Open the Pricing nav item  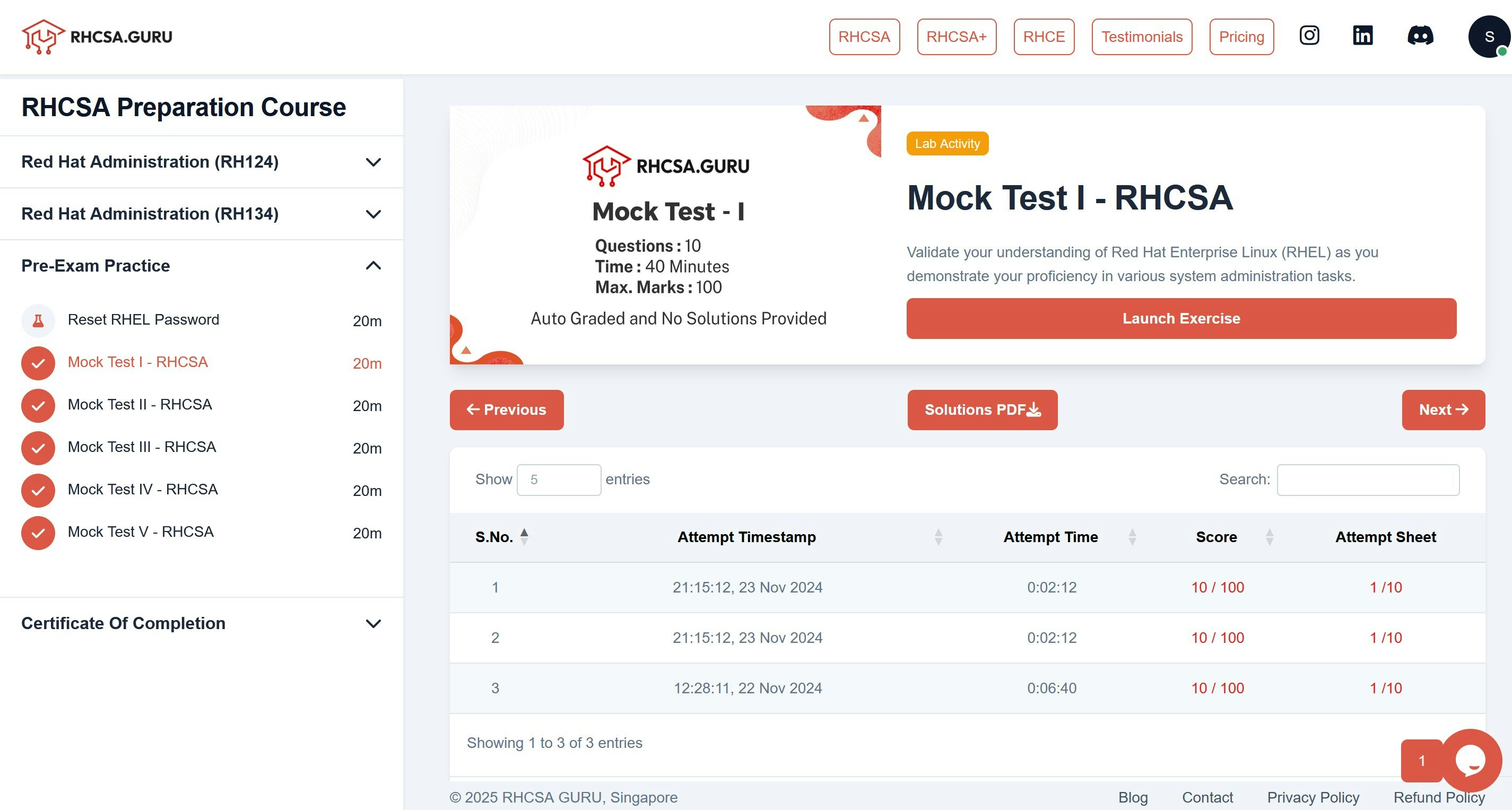point(1241,37)
